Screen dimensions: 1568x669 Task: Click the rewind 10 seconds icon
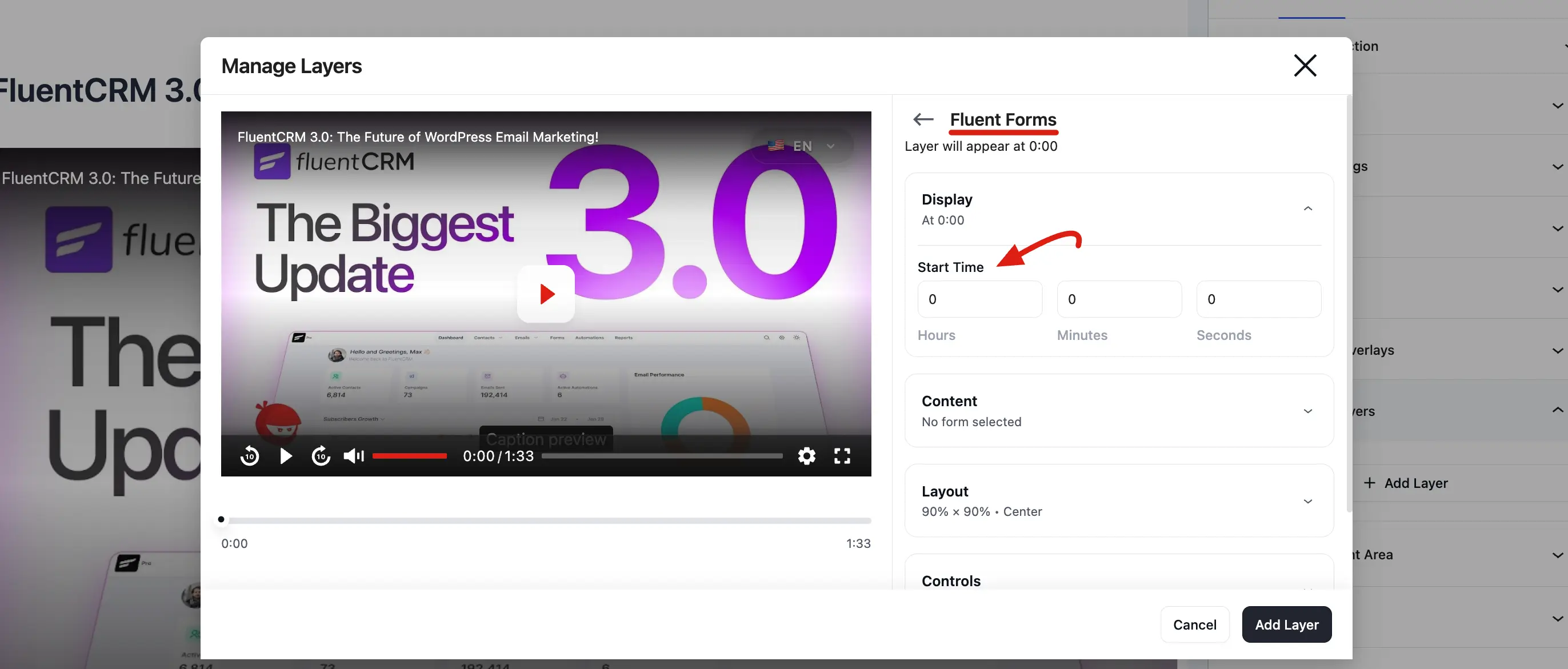250,455
